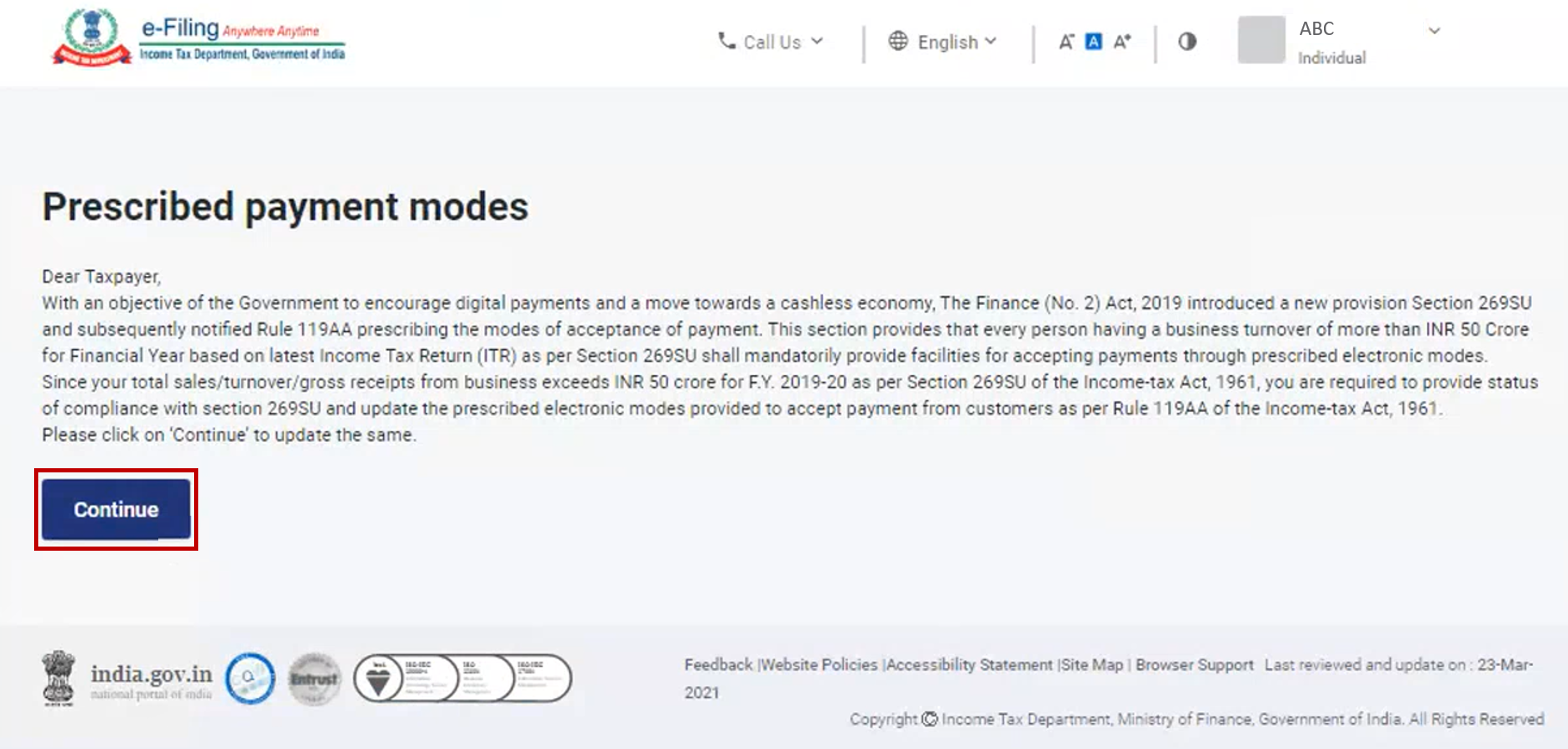This screenshot has height=749, width=1568.
Task: Click the Continue button
Action: (116, 509)
